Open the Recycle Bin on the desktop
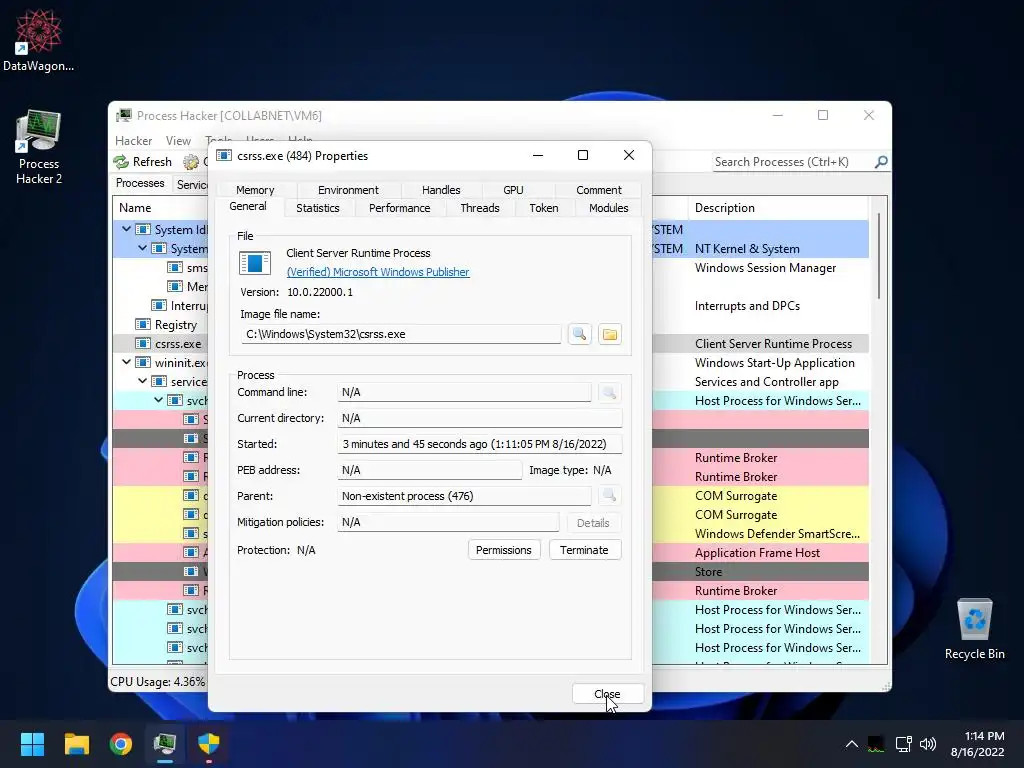Screen dimensions: 1024x768 pos(974,629)
